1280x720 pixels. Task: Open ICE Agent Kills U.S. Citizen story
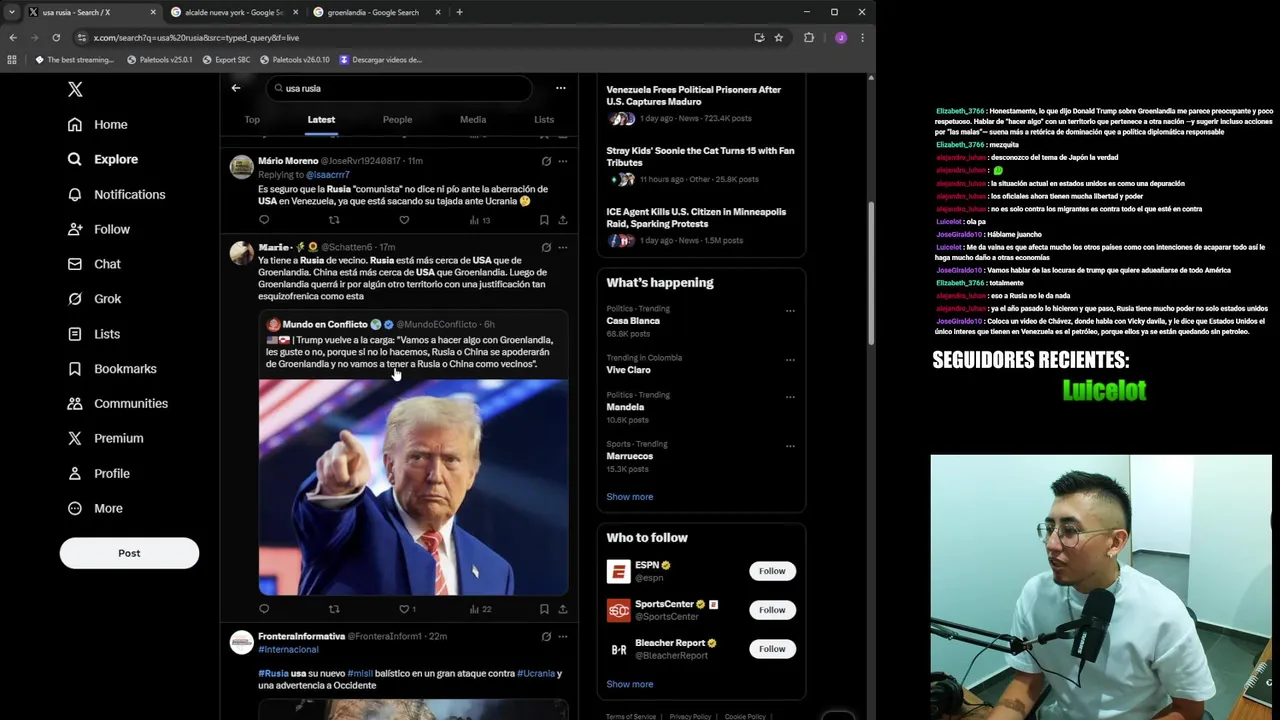pyautogui.click(x=701, y=225)
